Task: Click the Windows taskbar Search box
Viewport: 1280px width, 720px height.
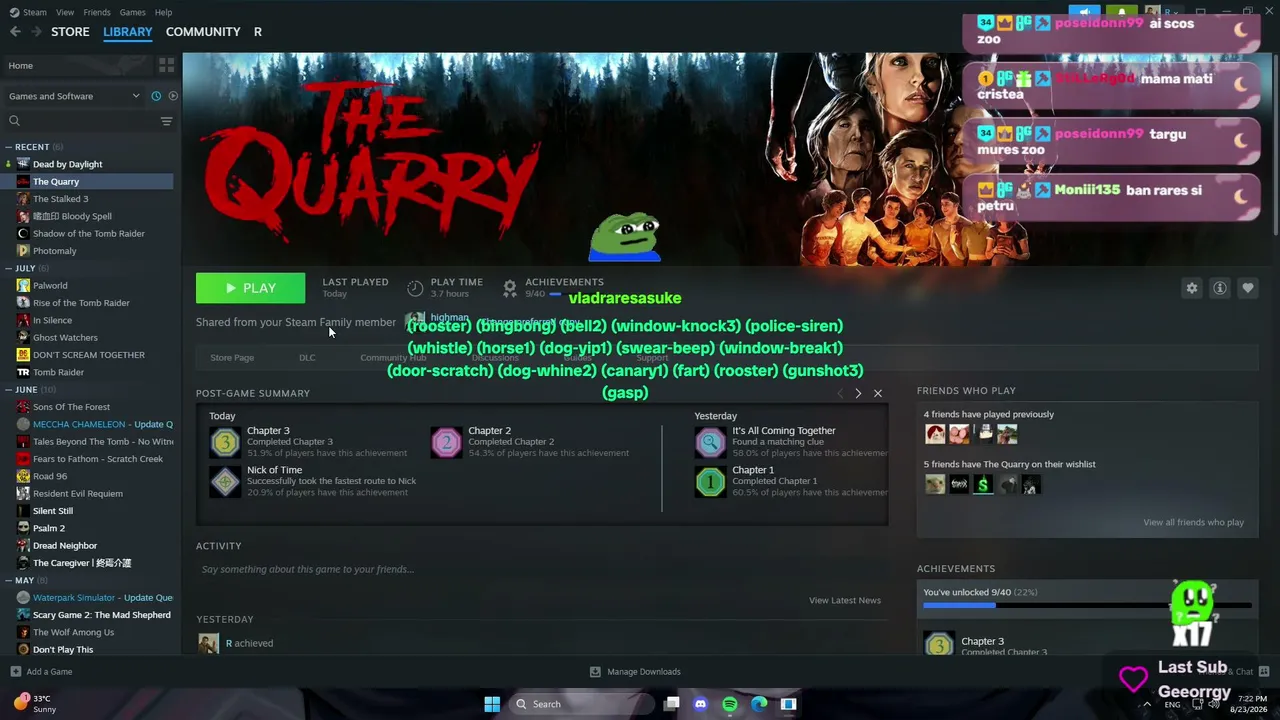Action: [x=581, y=704]
